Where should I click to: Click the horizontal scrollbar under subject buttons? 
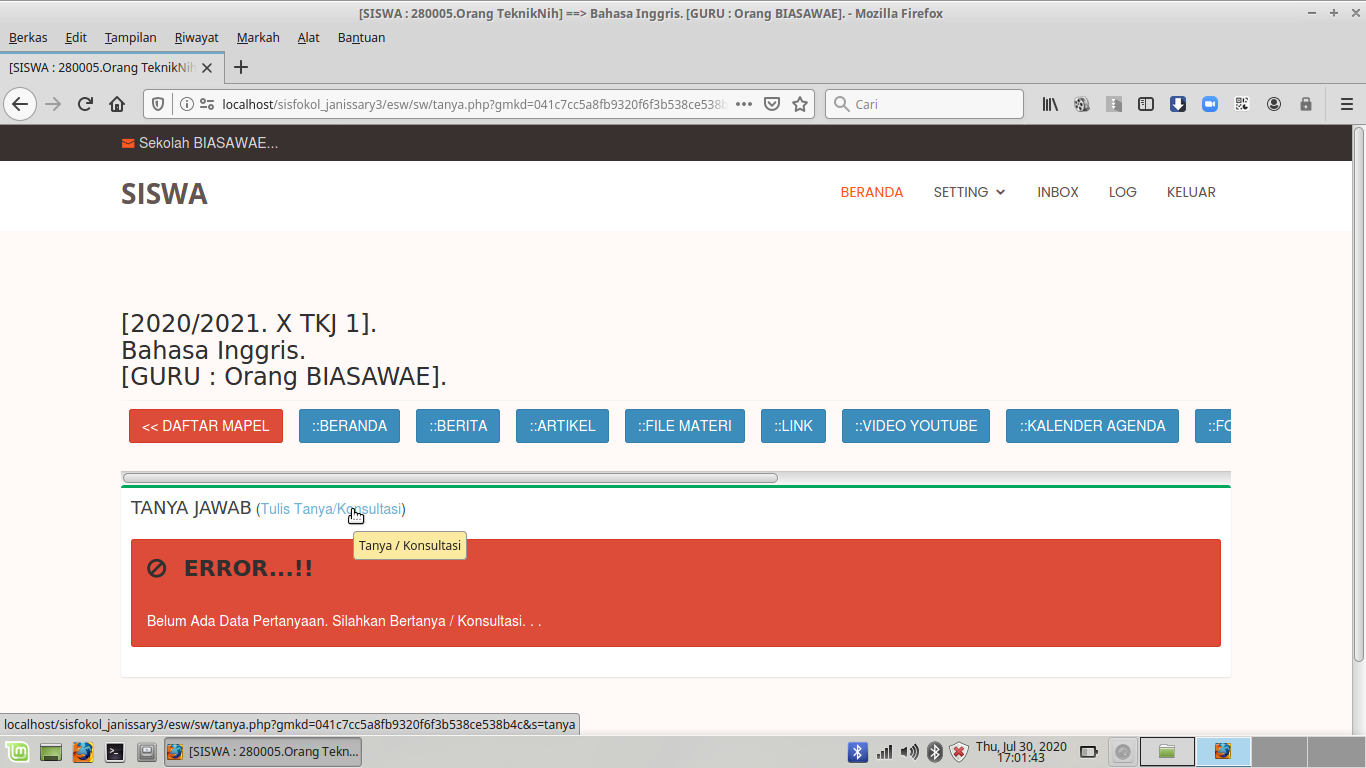(450, 478)
